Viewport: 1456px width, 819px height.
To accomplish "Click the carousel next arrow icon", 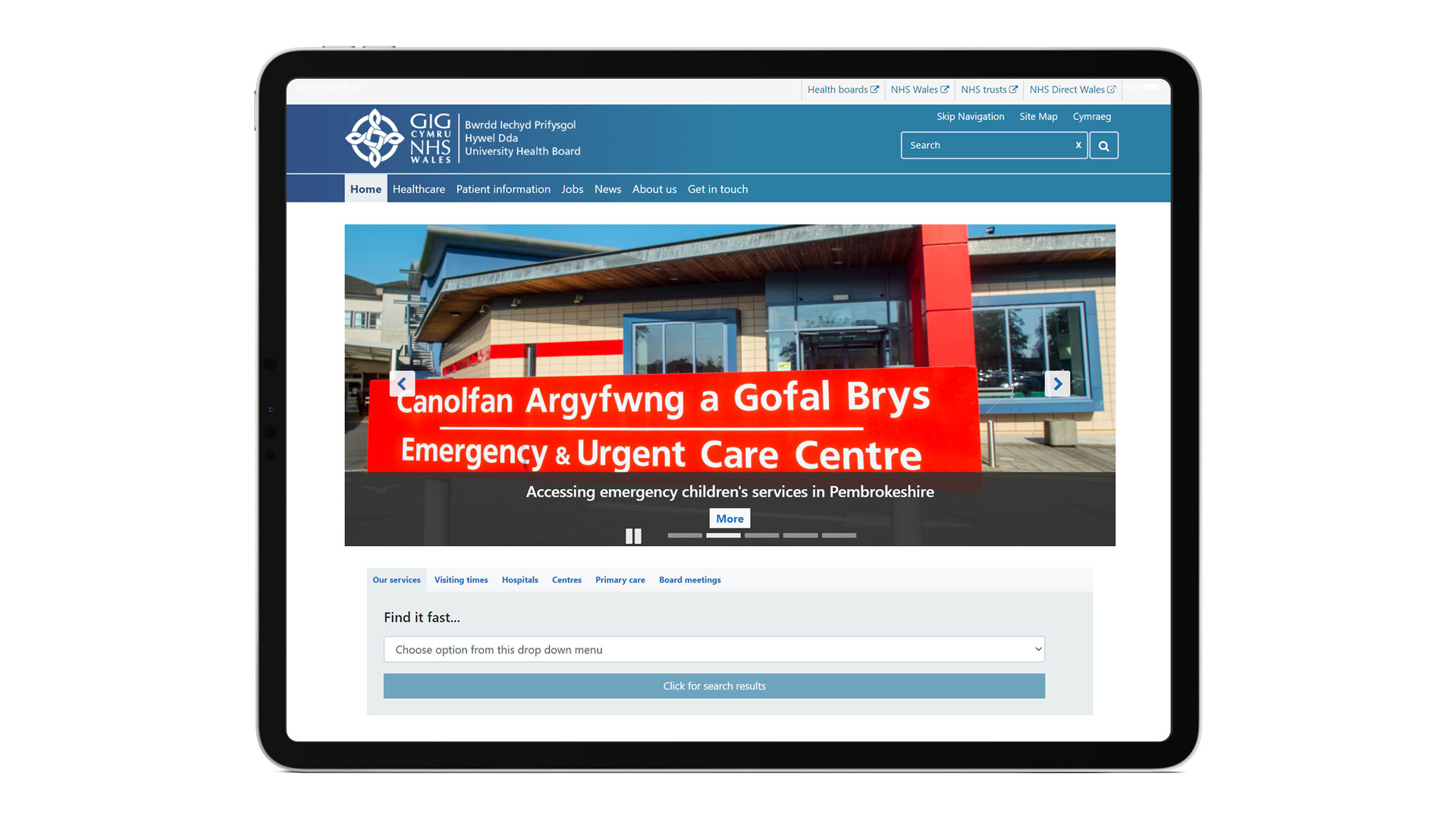I will [x=1056, y=383].
